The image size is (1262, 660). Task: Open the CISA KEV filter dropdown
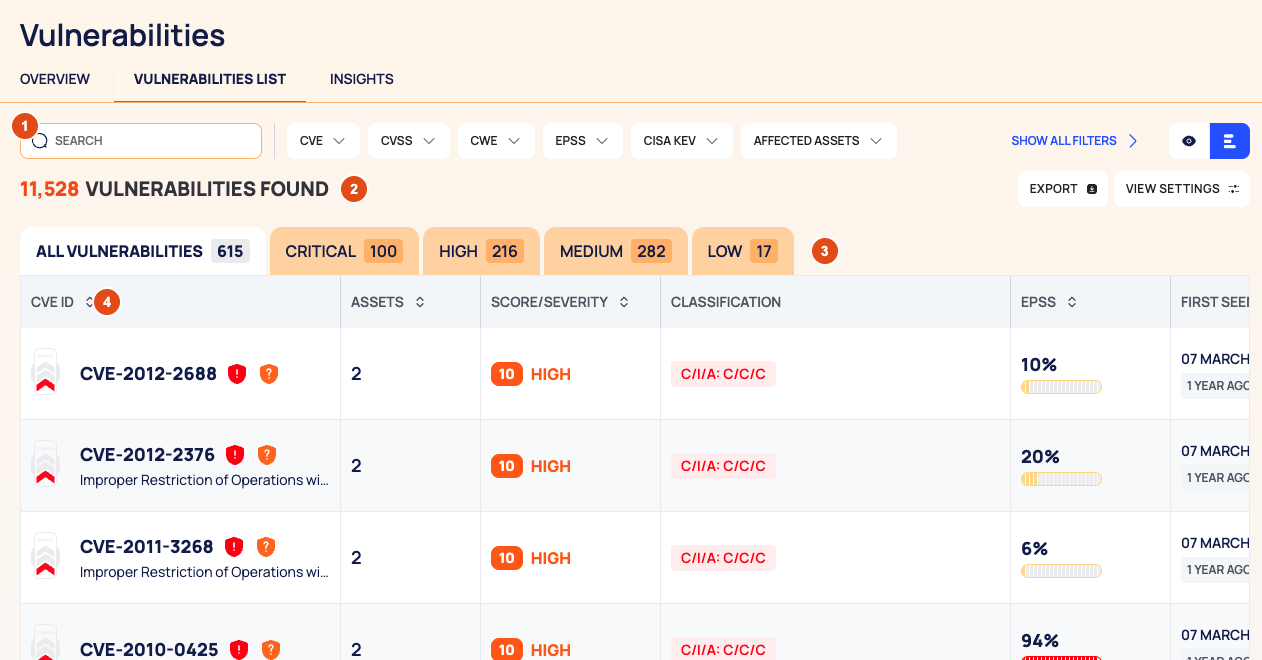click(x=682, y=141)
